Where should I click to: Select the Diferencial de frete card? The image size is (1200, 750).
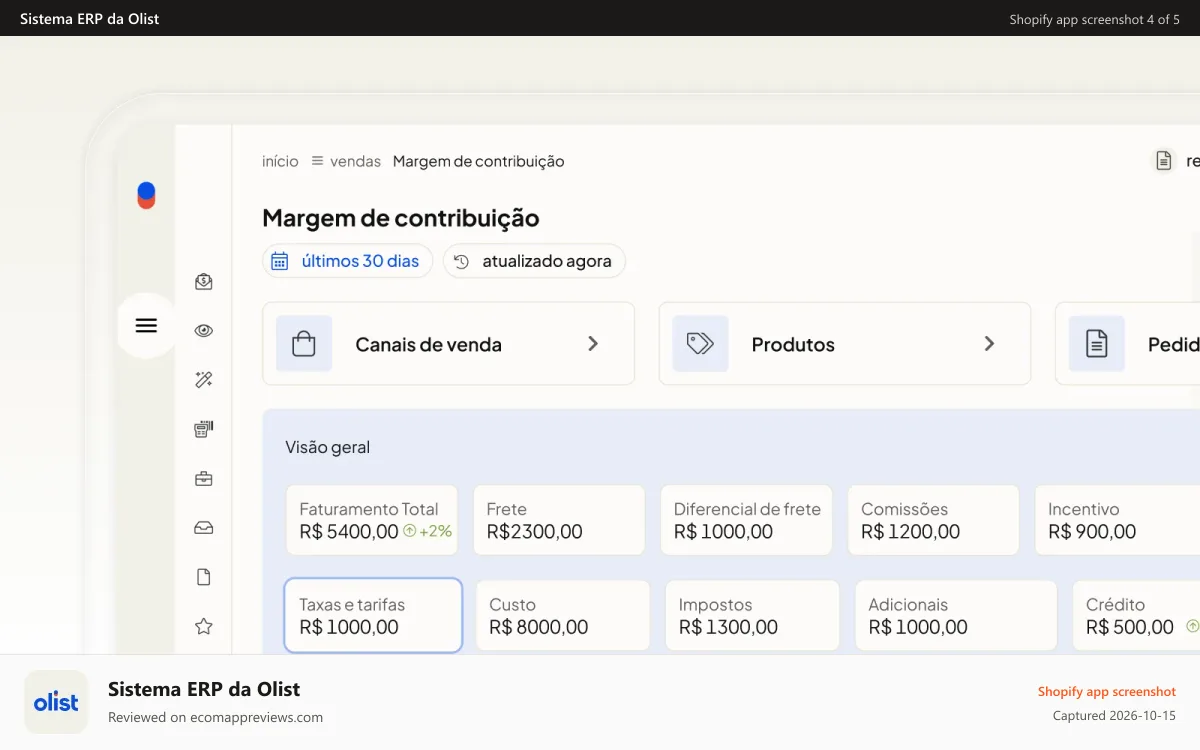coord(746,520)
